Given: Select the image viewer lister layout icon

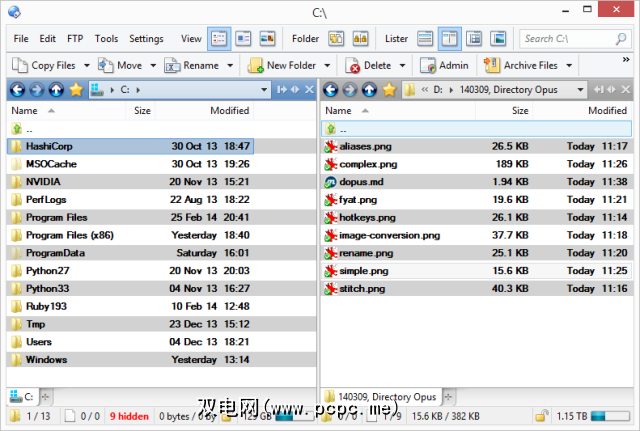Looking at the screenshot, I should pos(498,39).
